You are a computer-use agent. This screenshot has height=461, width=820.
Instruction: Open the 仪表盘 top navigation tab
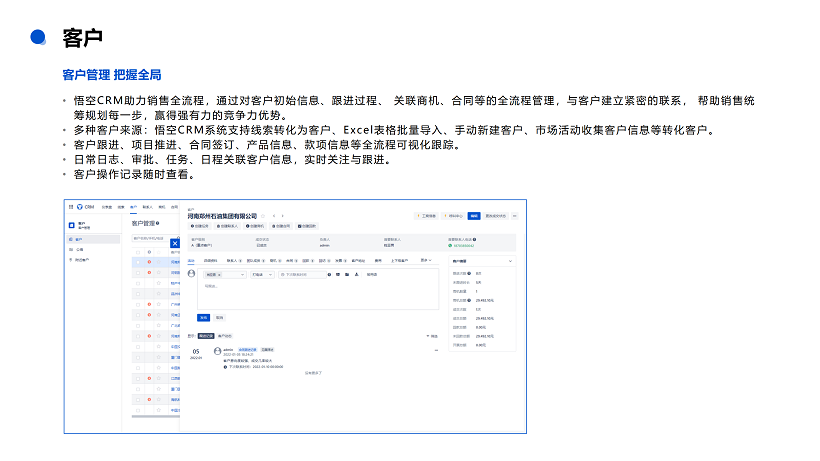107,207
